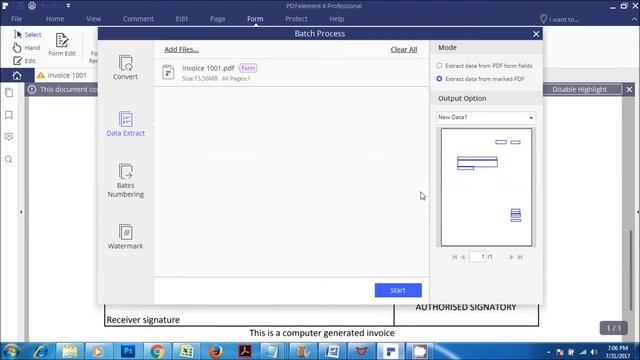The width and height of the screenshot is (640, 360).
Task: Click the system clock in the tray
Action: point(618,352)
